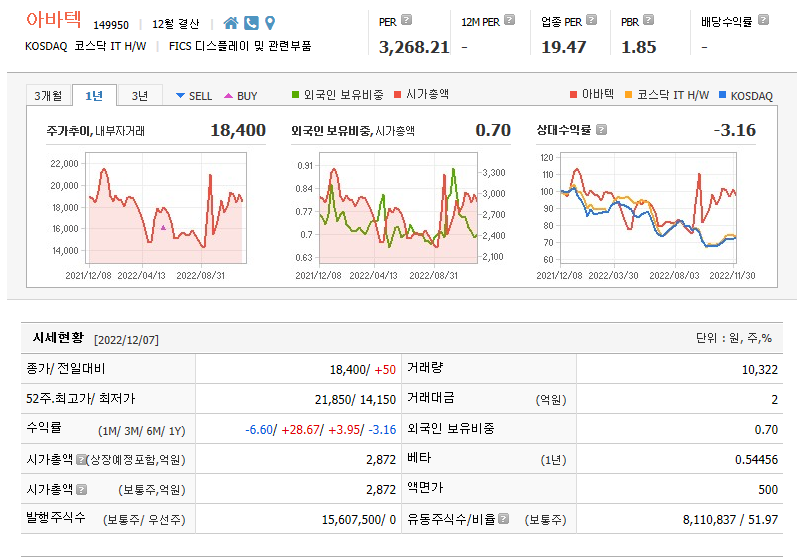Click the chart value 0.70 header
The height and width of the screenshot is (558, 799).
493,130
